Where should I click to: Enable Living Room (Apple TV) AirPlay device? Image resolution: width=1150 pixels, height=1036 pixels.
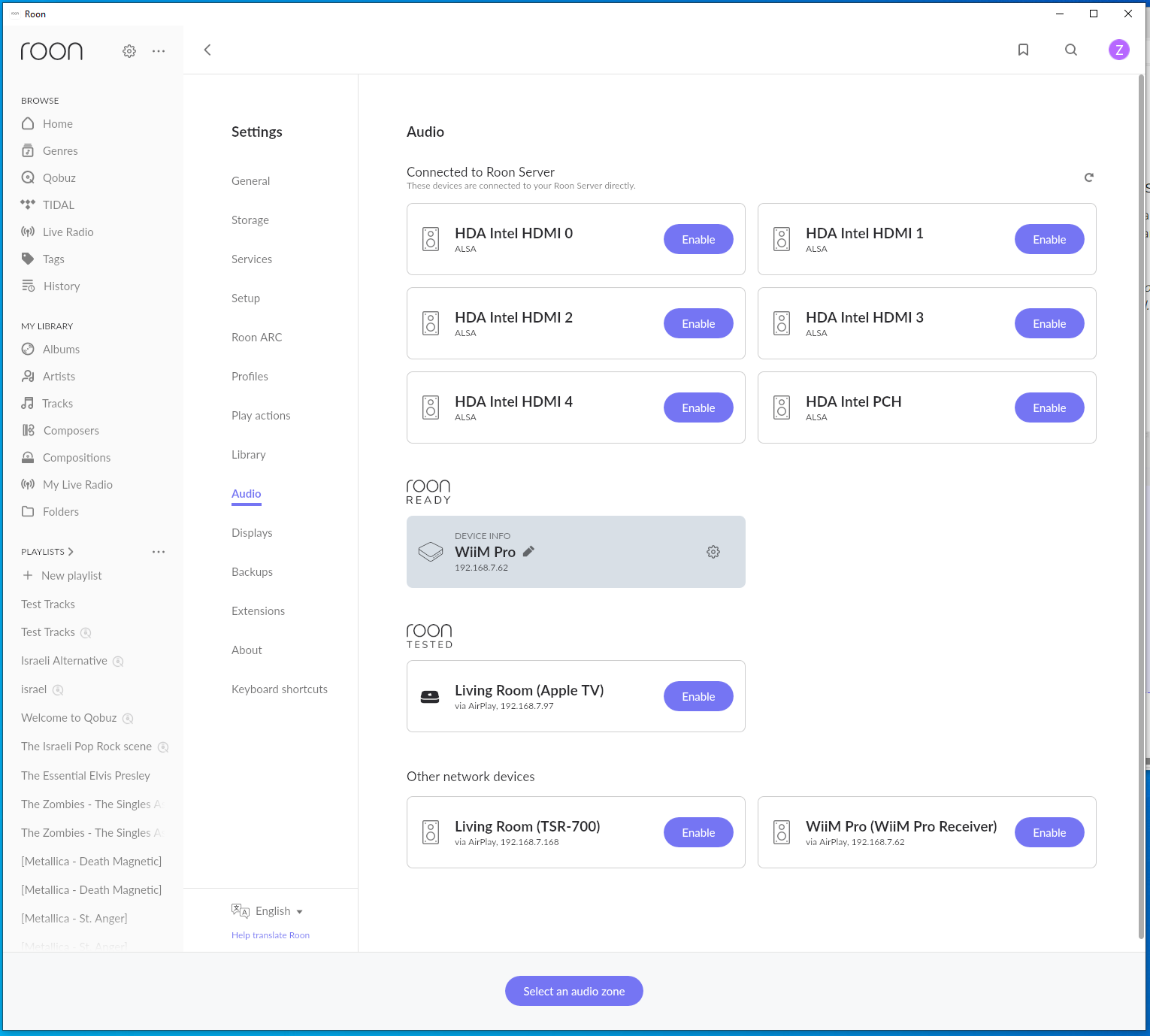pos(698,696)
